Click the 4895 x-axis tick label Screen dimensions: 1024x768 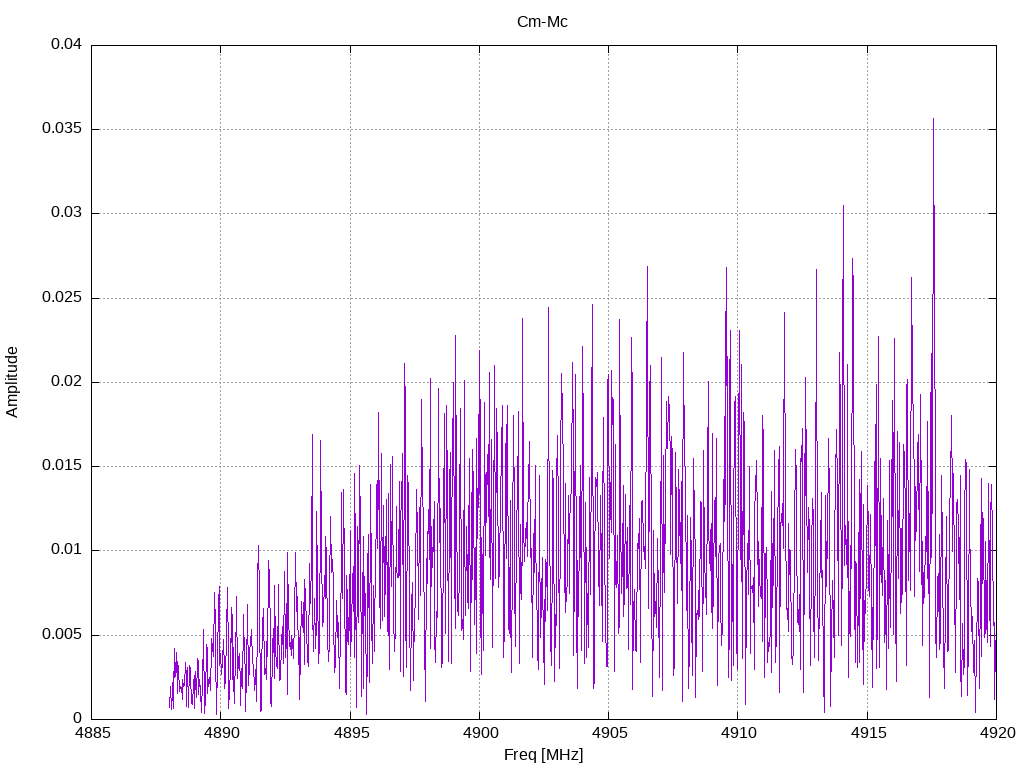coord(351,733)
